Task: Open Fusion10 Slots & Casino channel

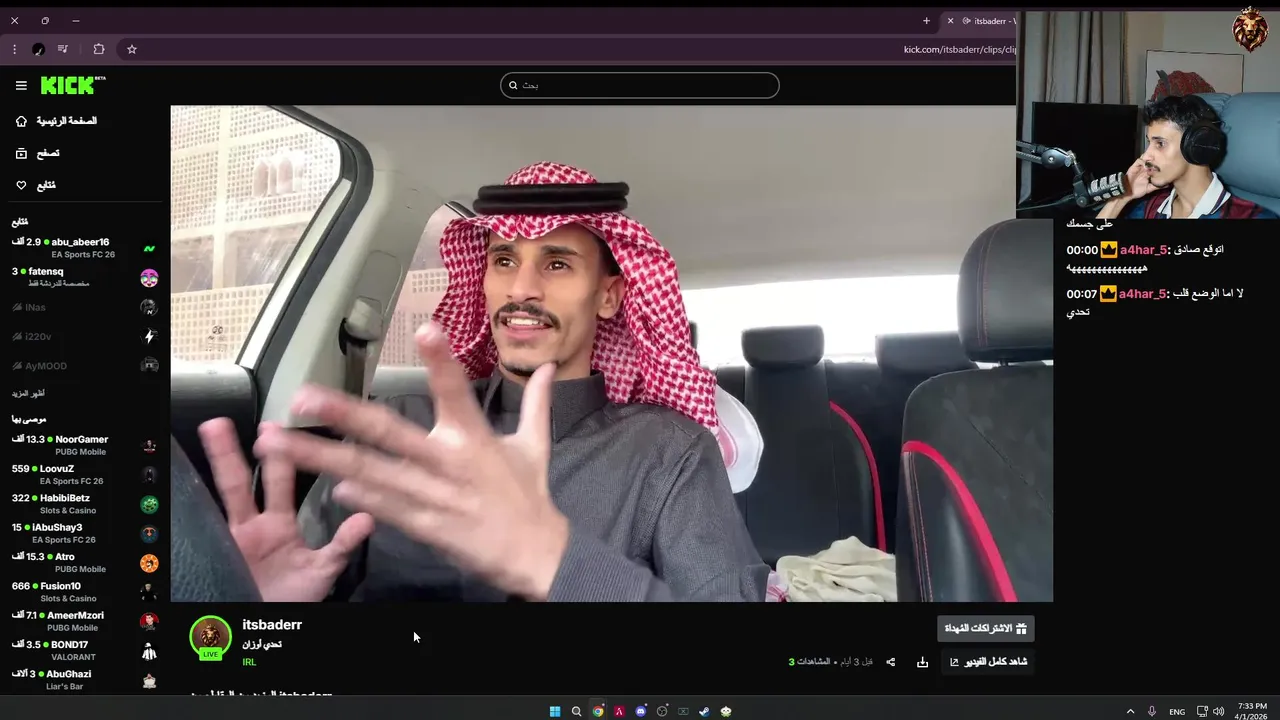Action: (x=85, y=592)
